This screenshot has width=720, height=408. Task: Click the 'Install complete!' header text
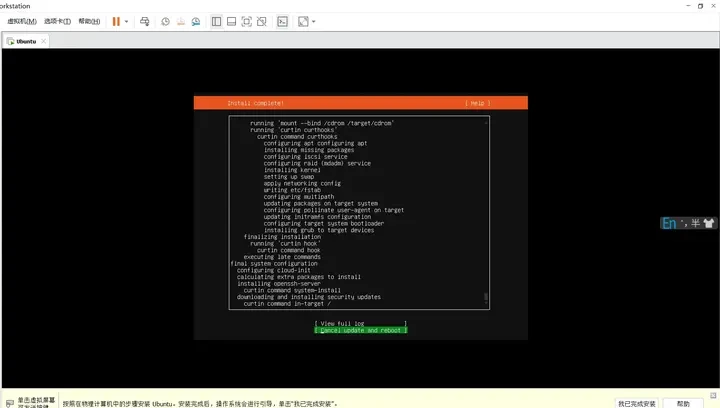click(256, 103)
